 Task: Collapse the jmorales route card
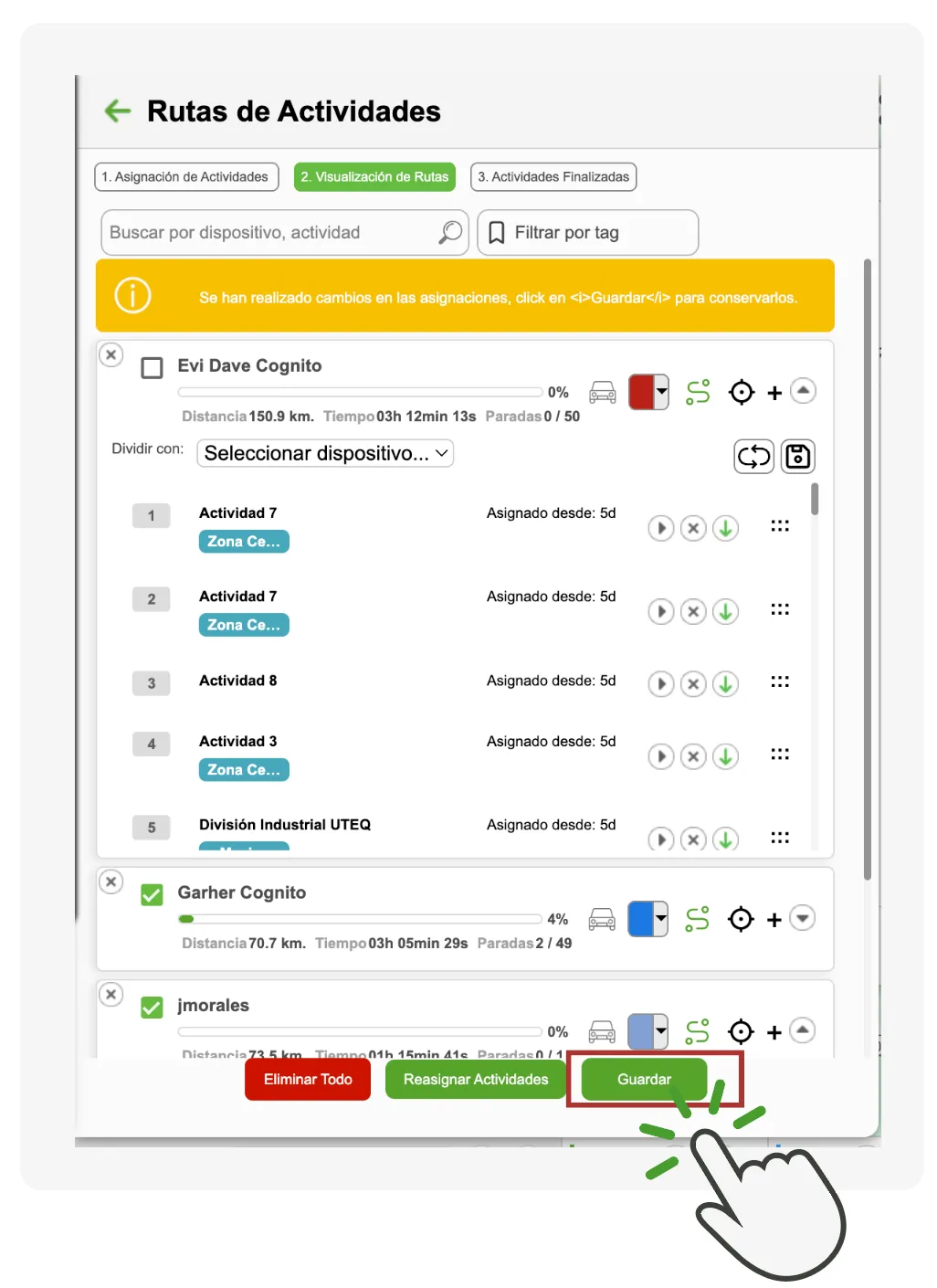(802, 1030)
